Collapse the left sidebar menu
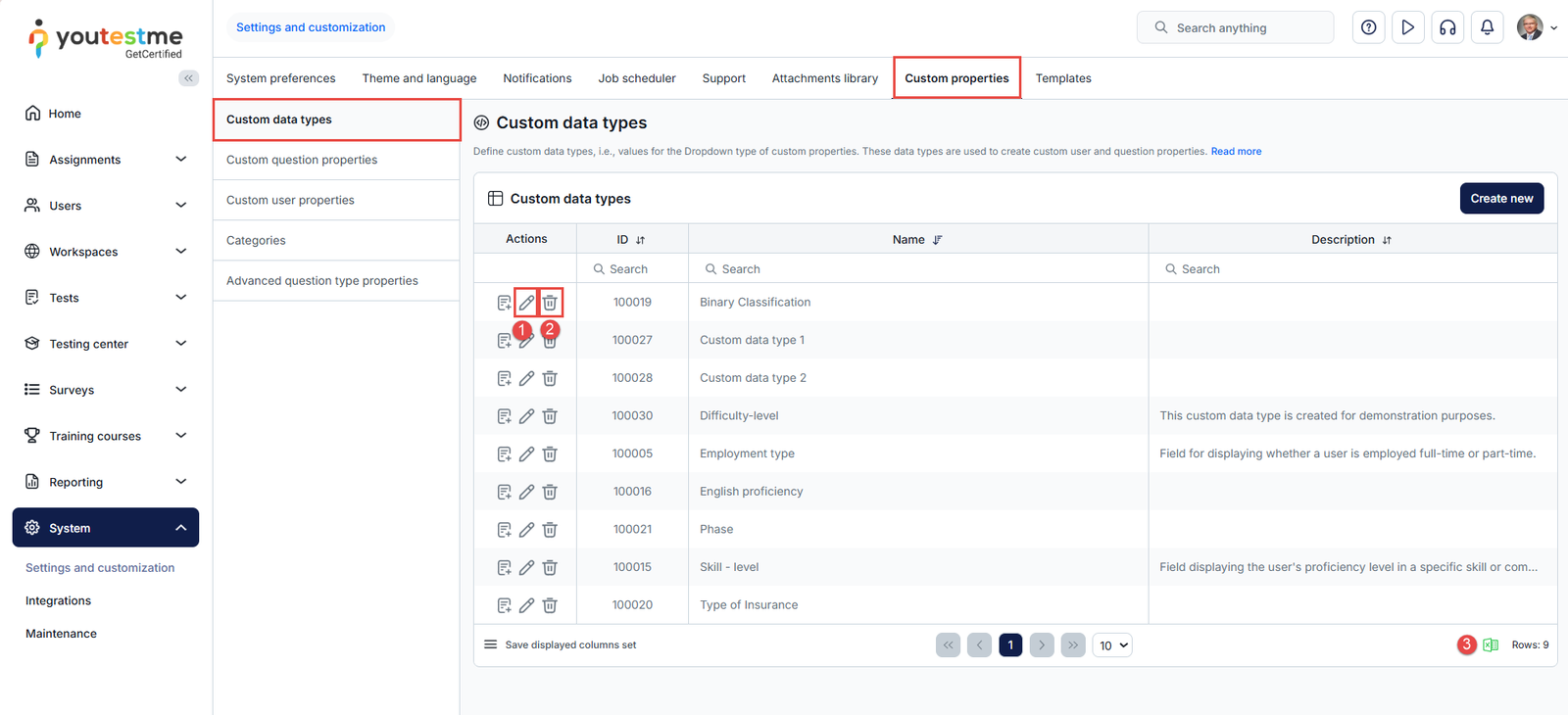 coord(188,78)
